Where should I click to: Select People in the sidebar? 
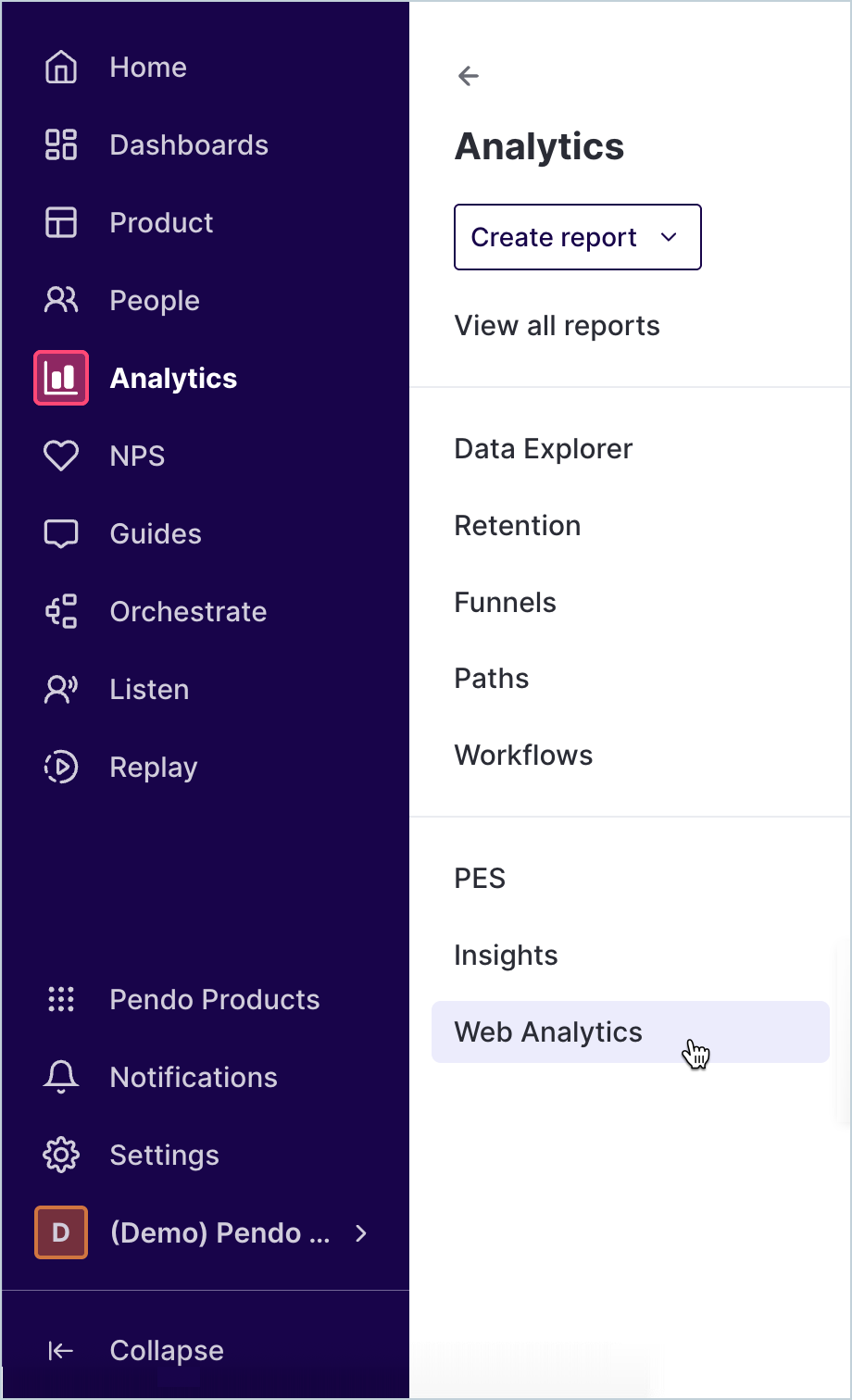(155, 301)
